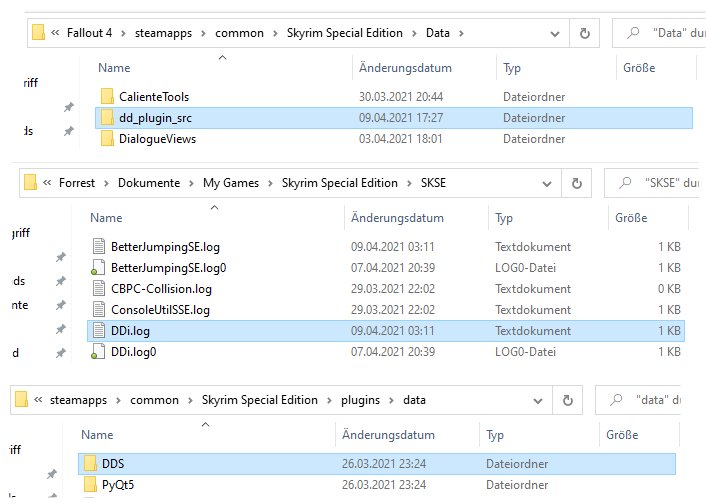The height and width of the screenshot is (504, 706).
Task: Sort by Änderungsdatum in plugins data window
Action: coord(388,435)
